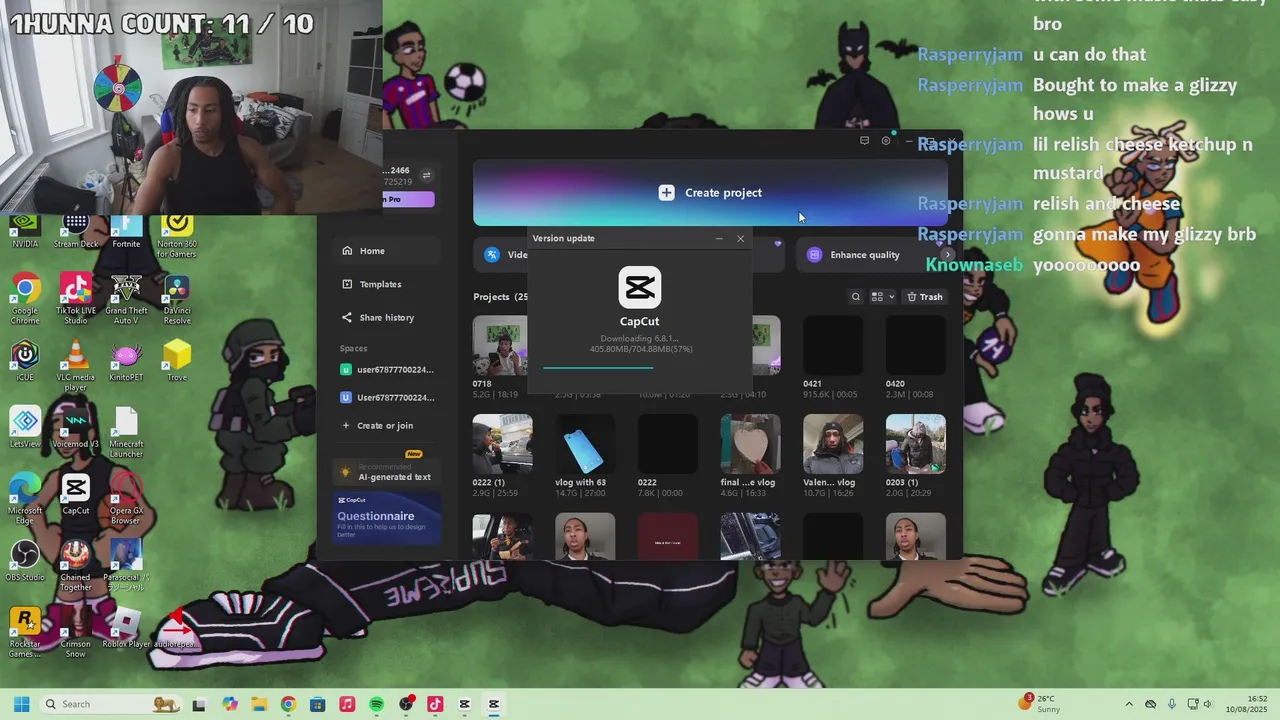
Task: Open Spotify from the taskbar
Action: pos(376,704)
